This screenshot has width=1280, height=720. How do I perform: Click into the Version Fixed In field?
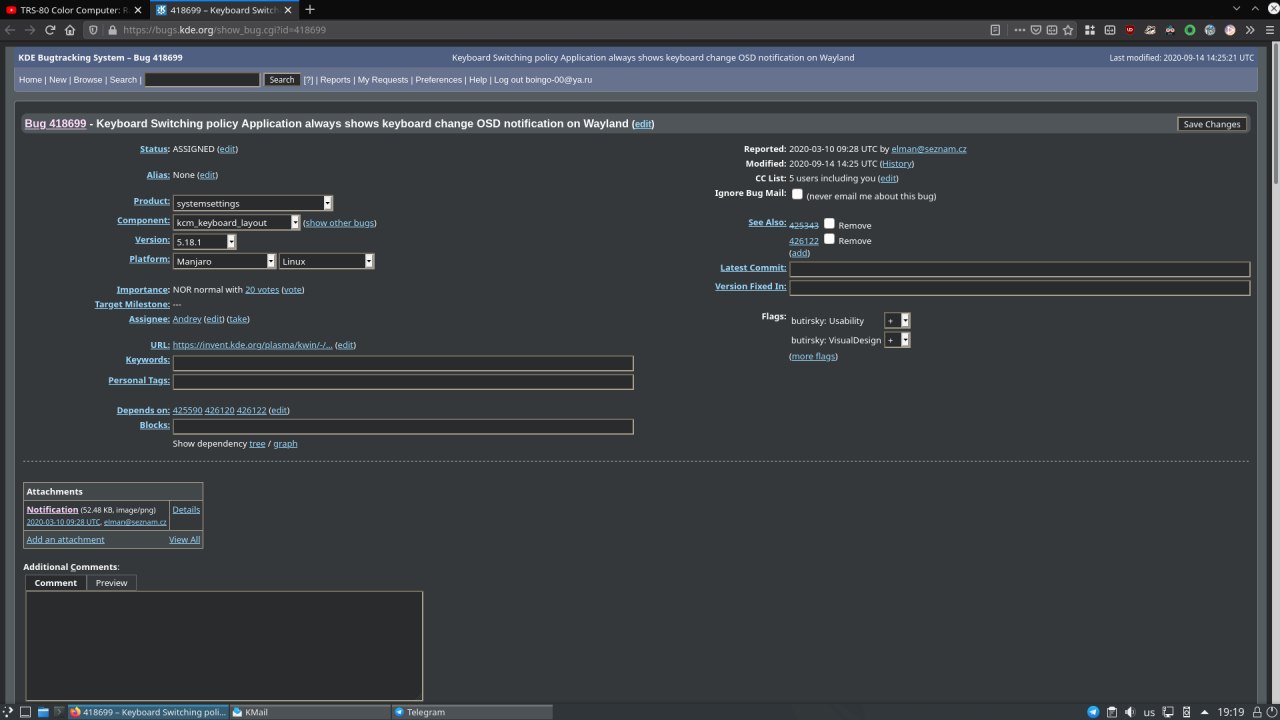click(x=1020, y=288)
